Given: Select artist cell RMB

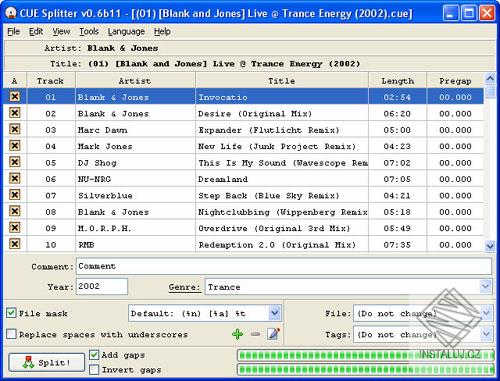Looking at the screenshot, I should click(x=135, y=245).
